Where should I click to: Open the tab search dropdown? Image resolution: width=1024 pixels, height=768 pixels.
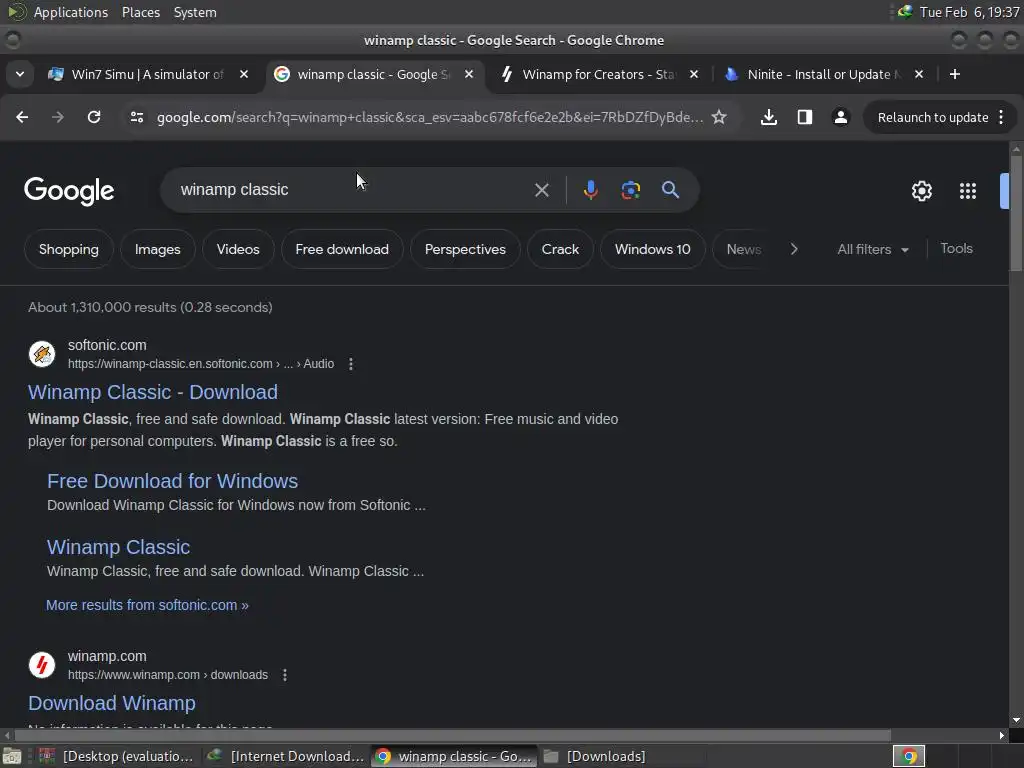click(x=20, y=74)
